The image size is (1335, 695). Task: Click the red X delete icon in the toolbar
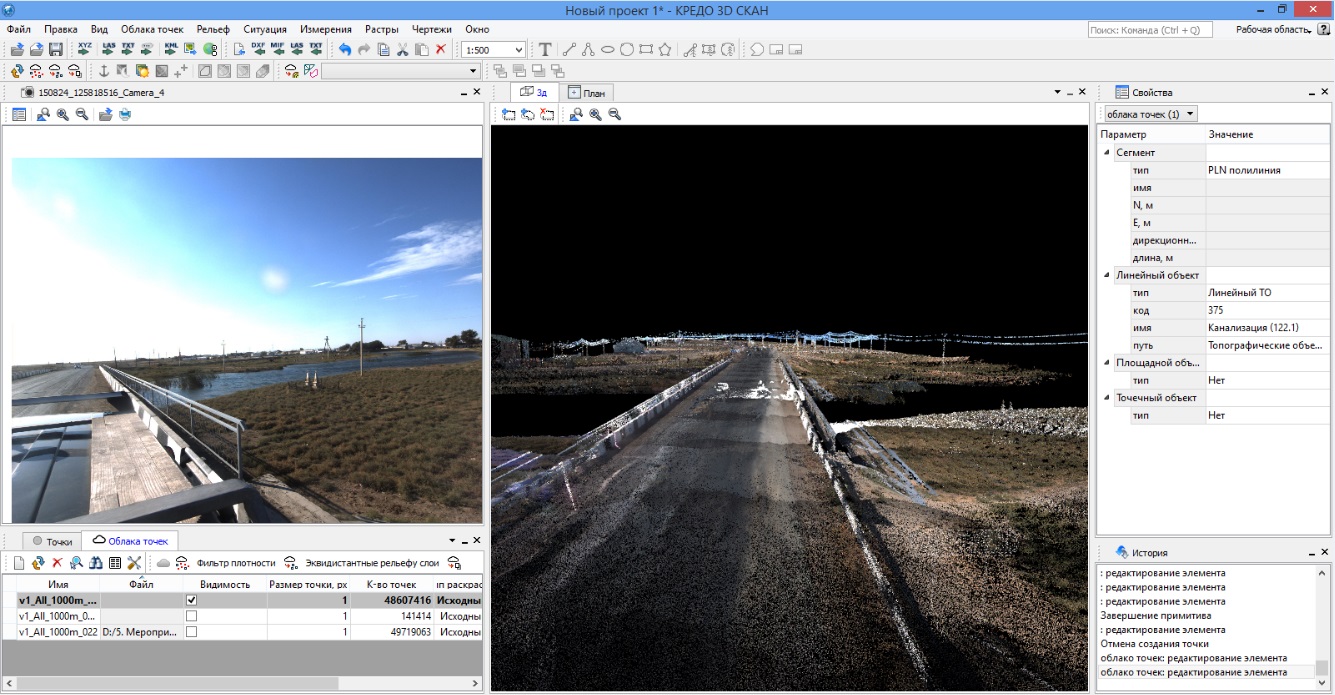click(x=441, y=49)
